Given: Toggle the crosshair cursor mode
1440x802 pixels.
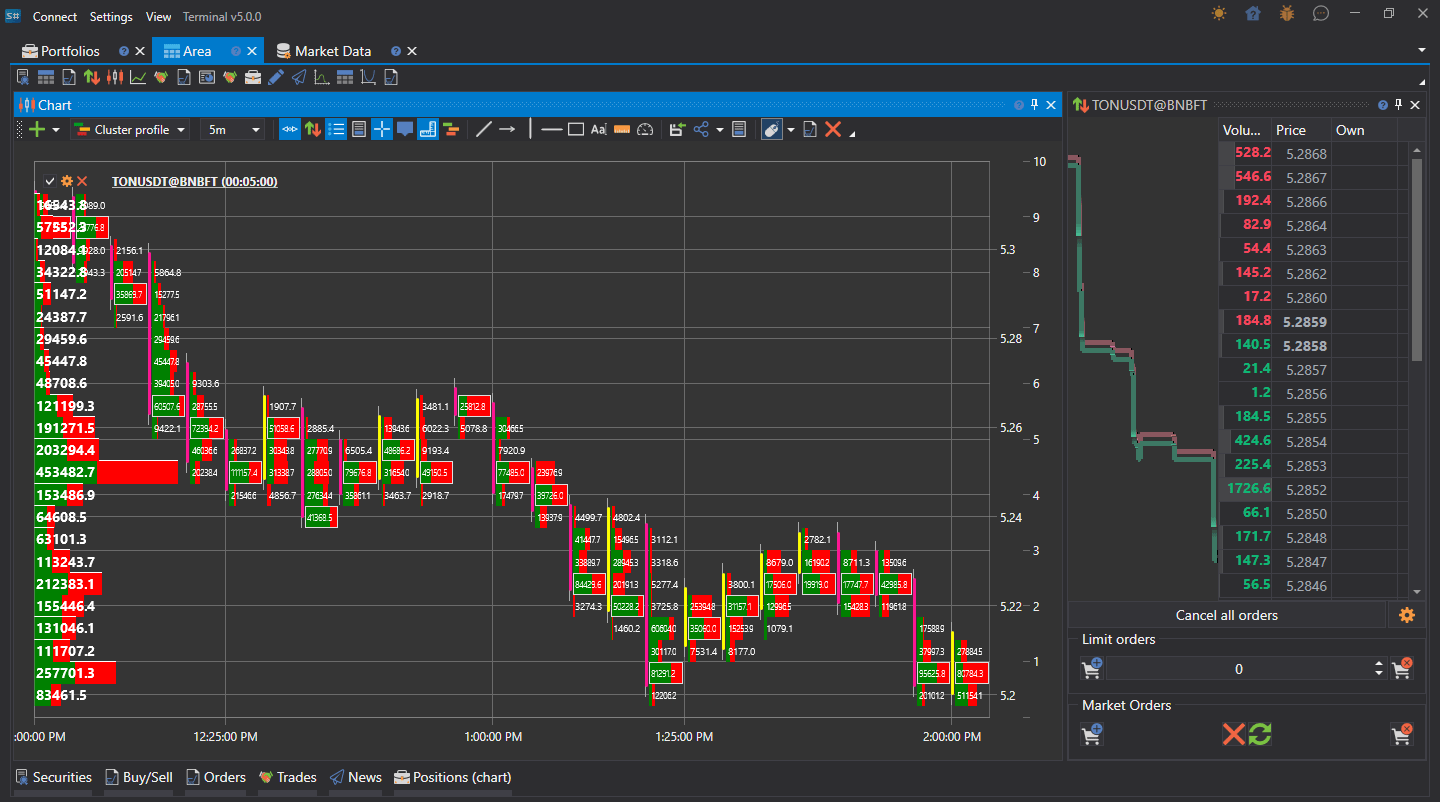Looking at the screenshot, I should pos(381,129).
